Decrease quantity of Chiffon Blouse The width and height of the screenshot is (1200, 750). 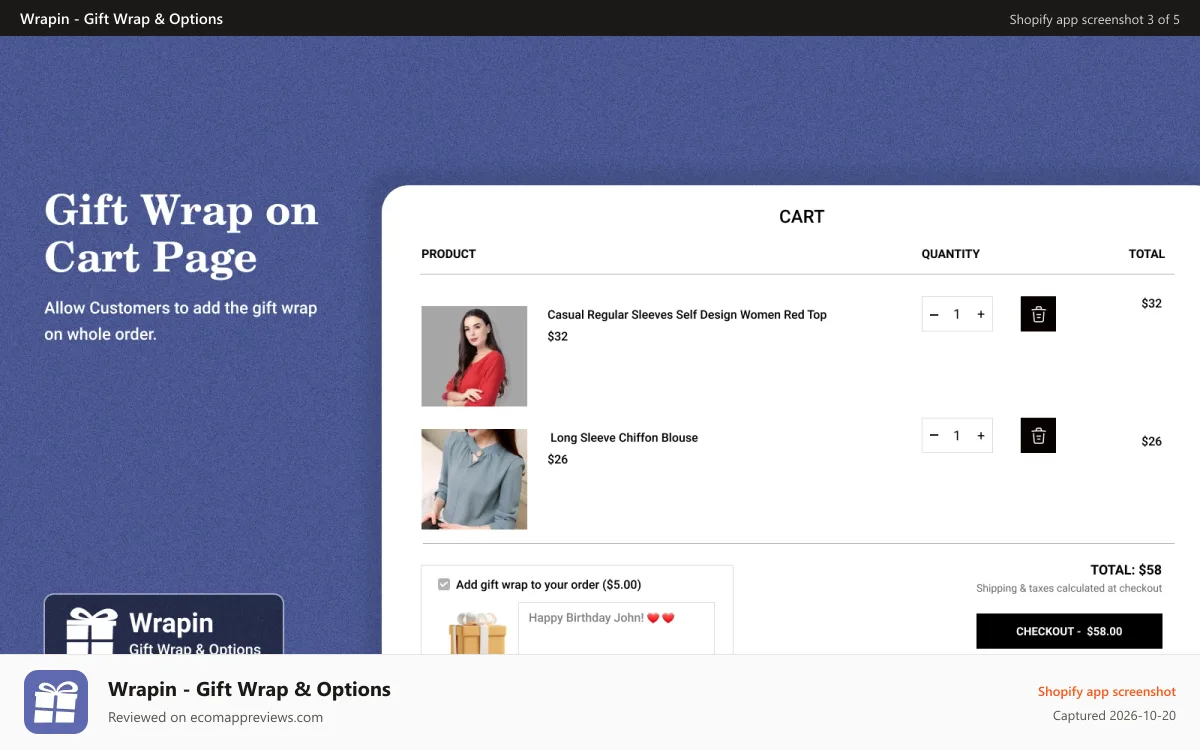click(934, 435)
